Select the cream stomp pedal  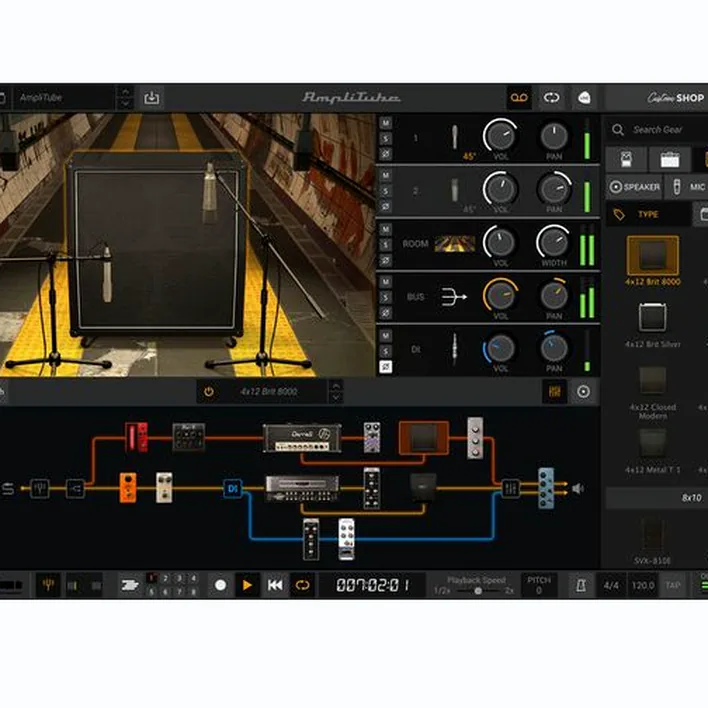click(164, 488)
